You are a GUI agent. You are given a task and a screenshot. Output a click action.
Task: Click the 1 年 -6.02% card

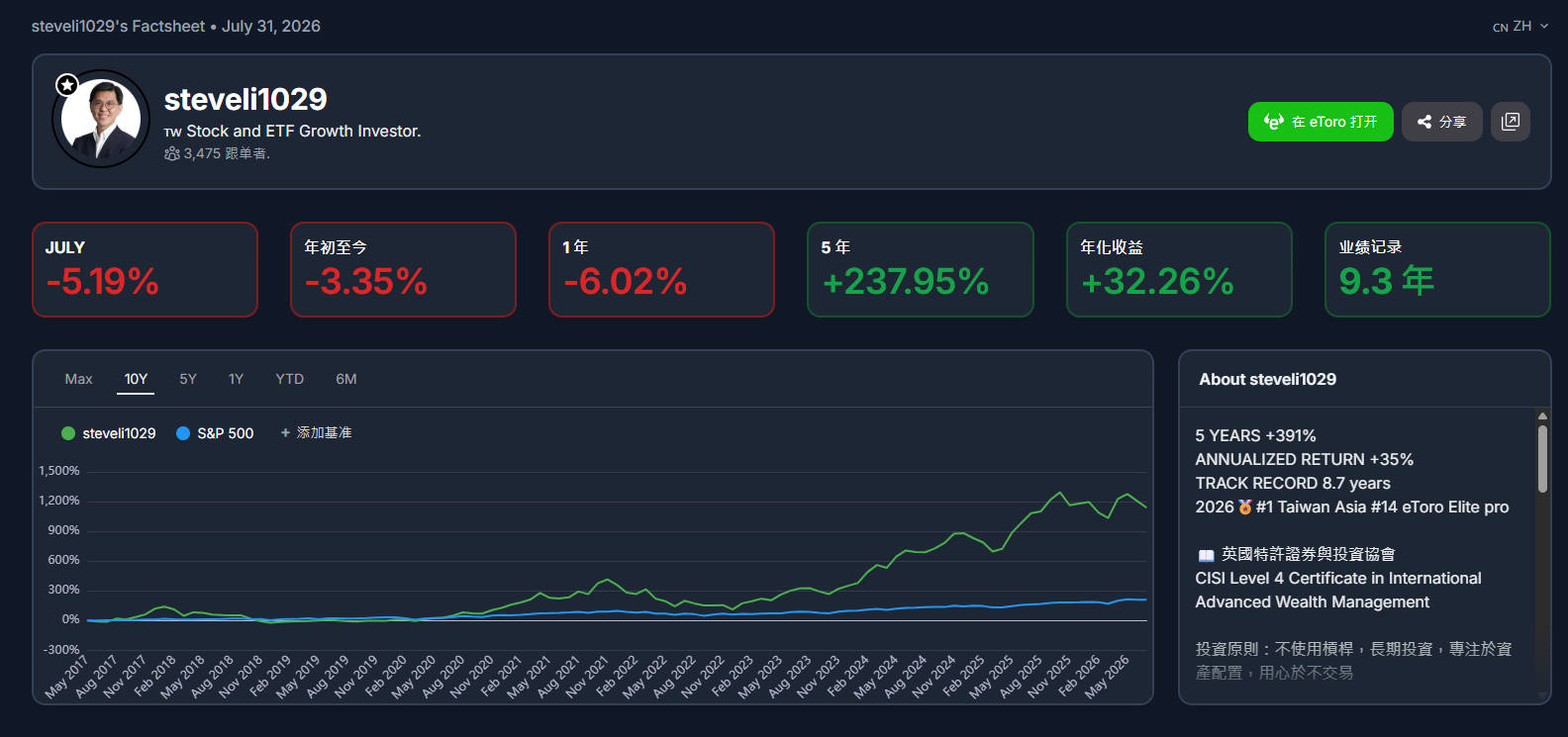click(661, 270)
